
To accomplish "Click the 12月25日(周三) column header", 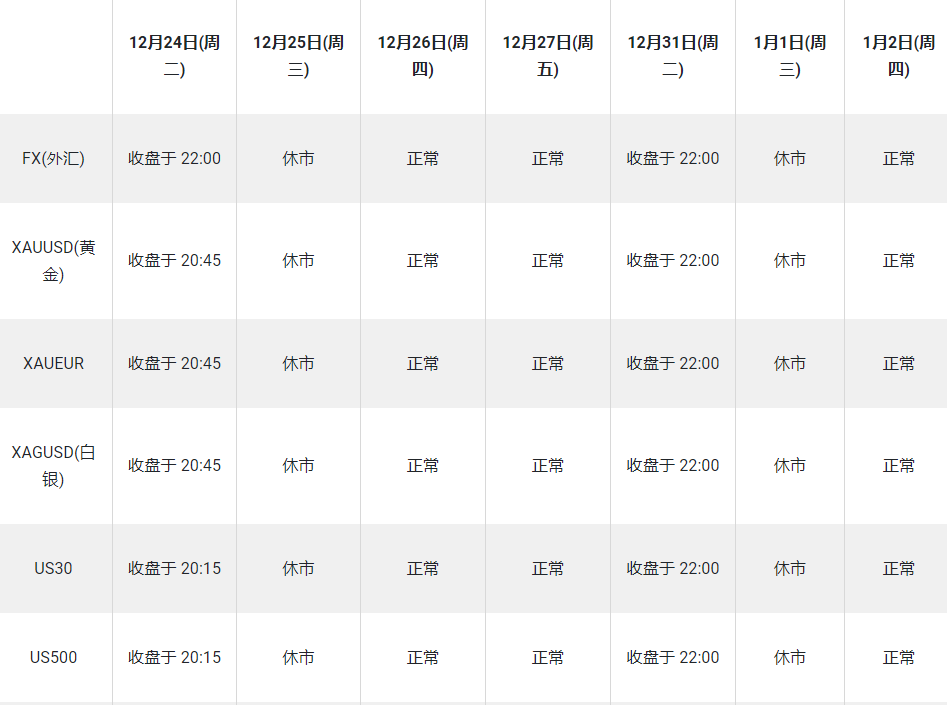I will click(x=298, y=56).
